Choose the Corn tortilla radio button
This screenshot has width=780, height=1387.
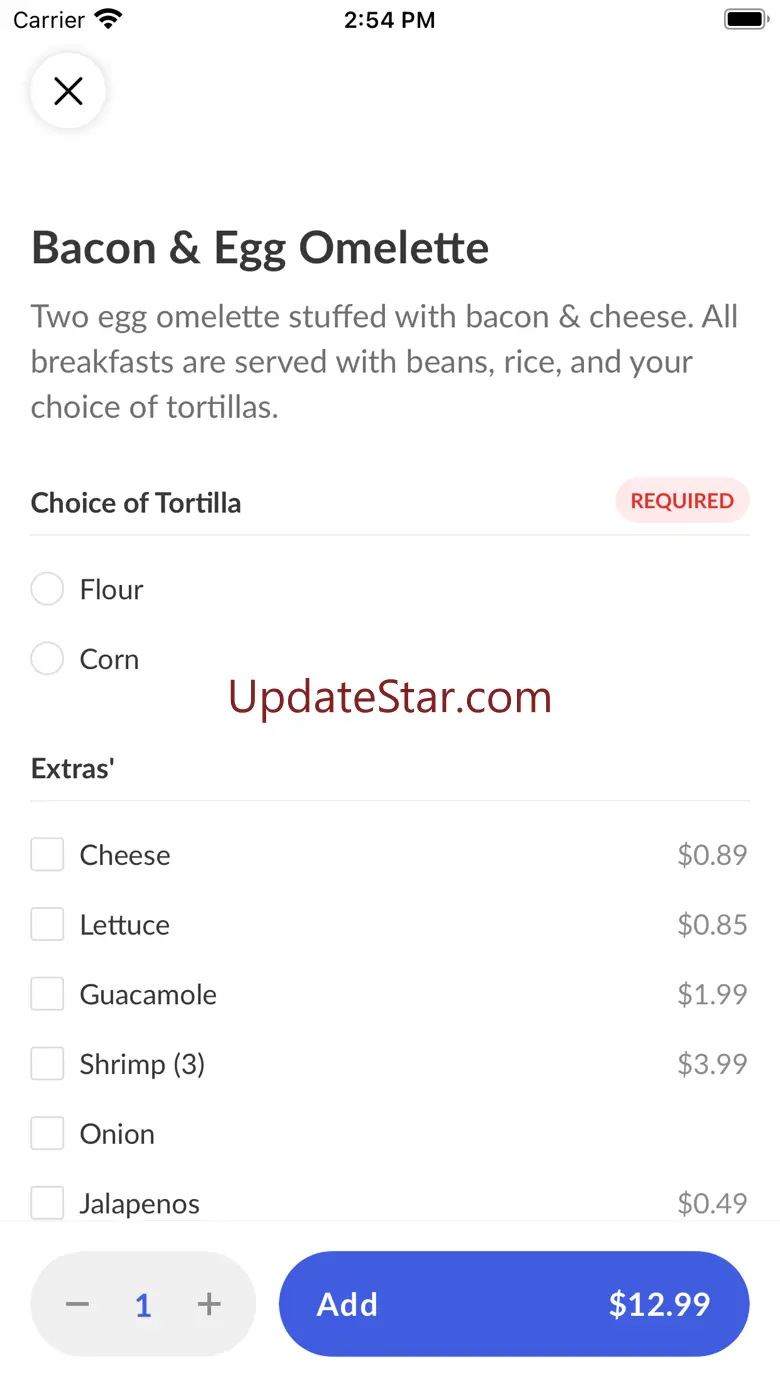(x=47, y=659)
